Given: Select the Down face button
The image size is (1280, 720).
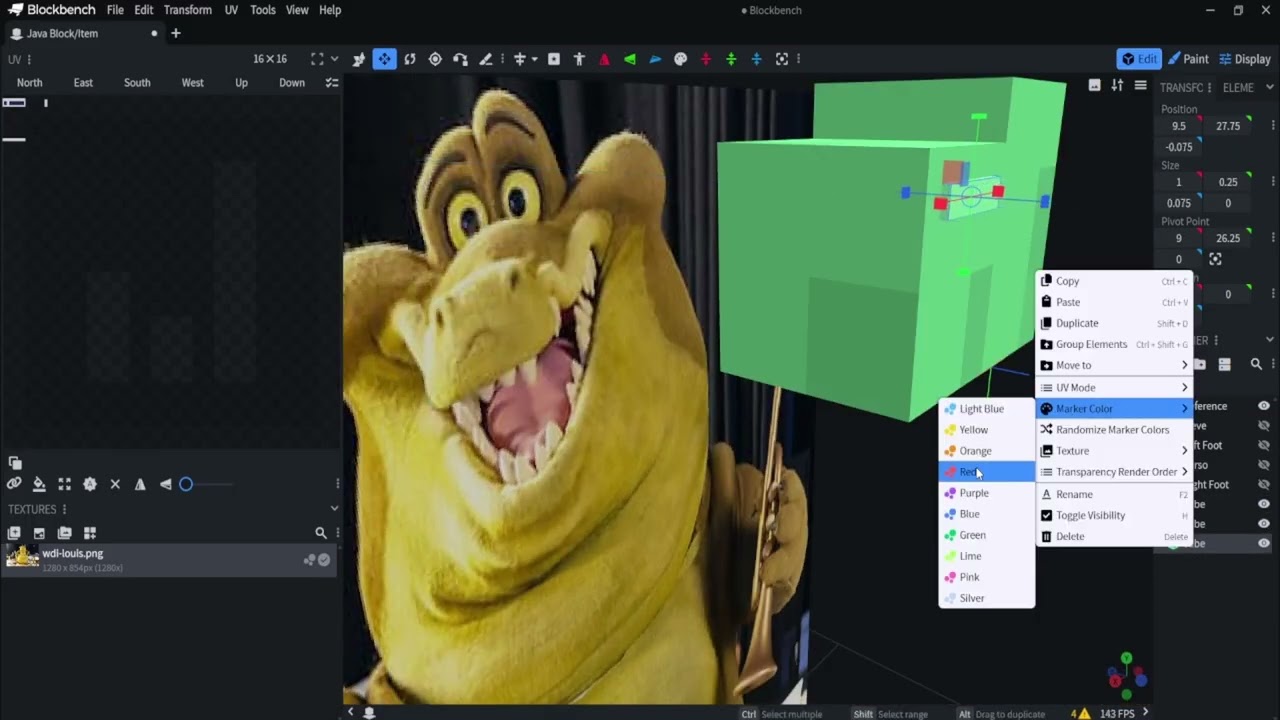Looking at the screenshot, I should click(x=292, y=83).
